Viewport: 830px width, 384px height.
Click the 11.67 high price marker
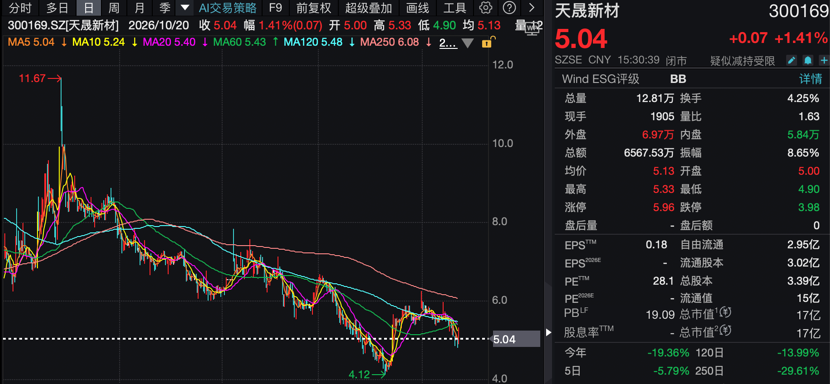click(x=32, y=78)
